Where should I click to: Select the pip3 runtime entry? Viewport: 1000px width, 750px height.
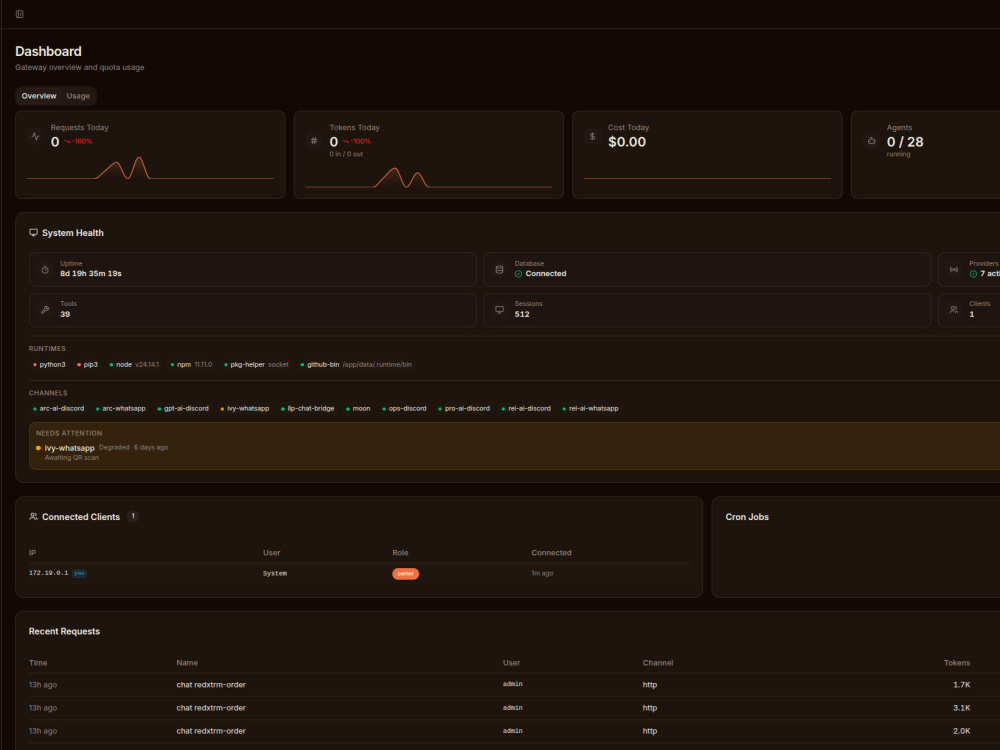(x=87, y=365)
